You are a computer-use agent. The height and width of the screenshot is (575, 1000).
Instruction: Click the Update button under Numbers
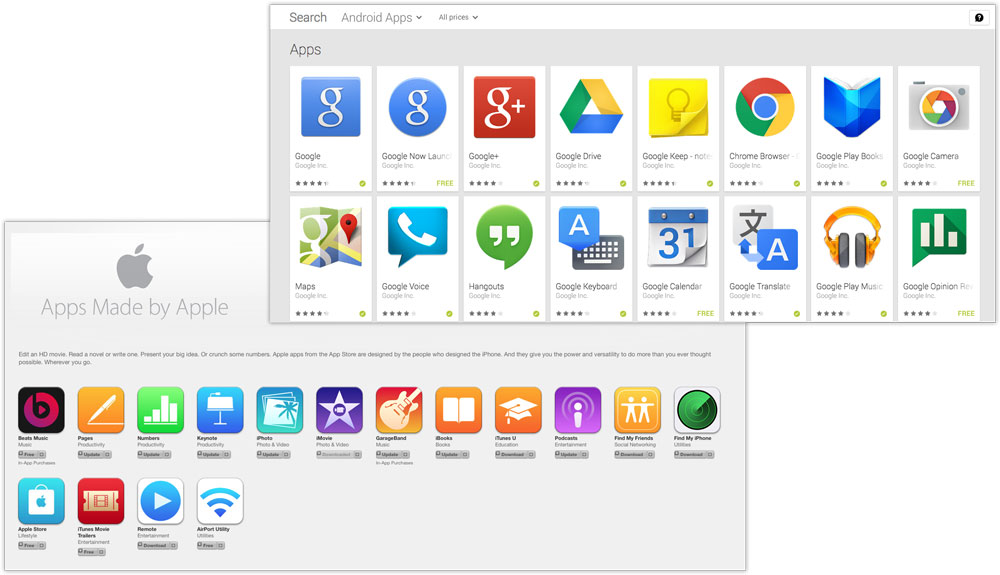[154, 455]
